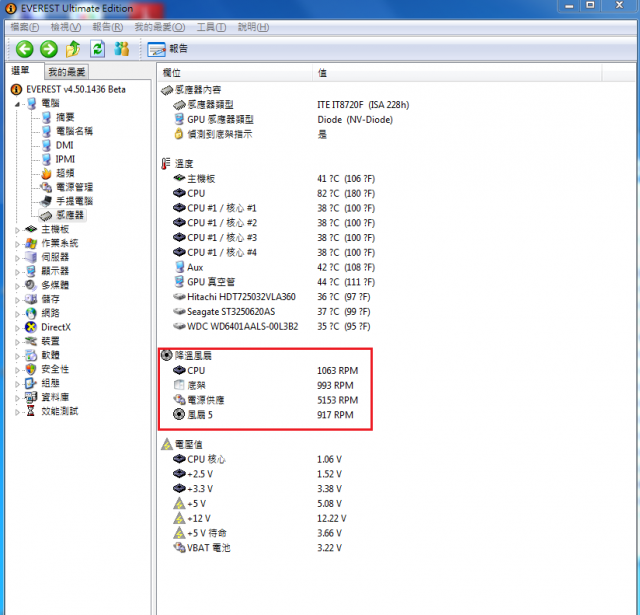Select 電腦名稱 in the tree
The image size is (640, 615).
point(74,131)
